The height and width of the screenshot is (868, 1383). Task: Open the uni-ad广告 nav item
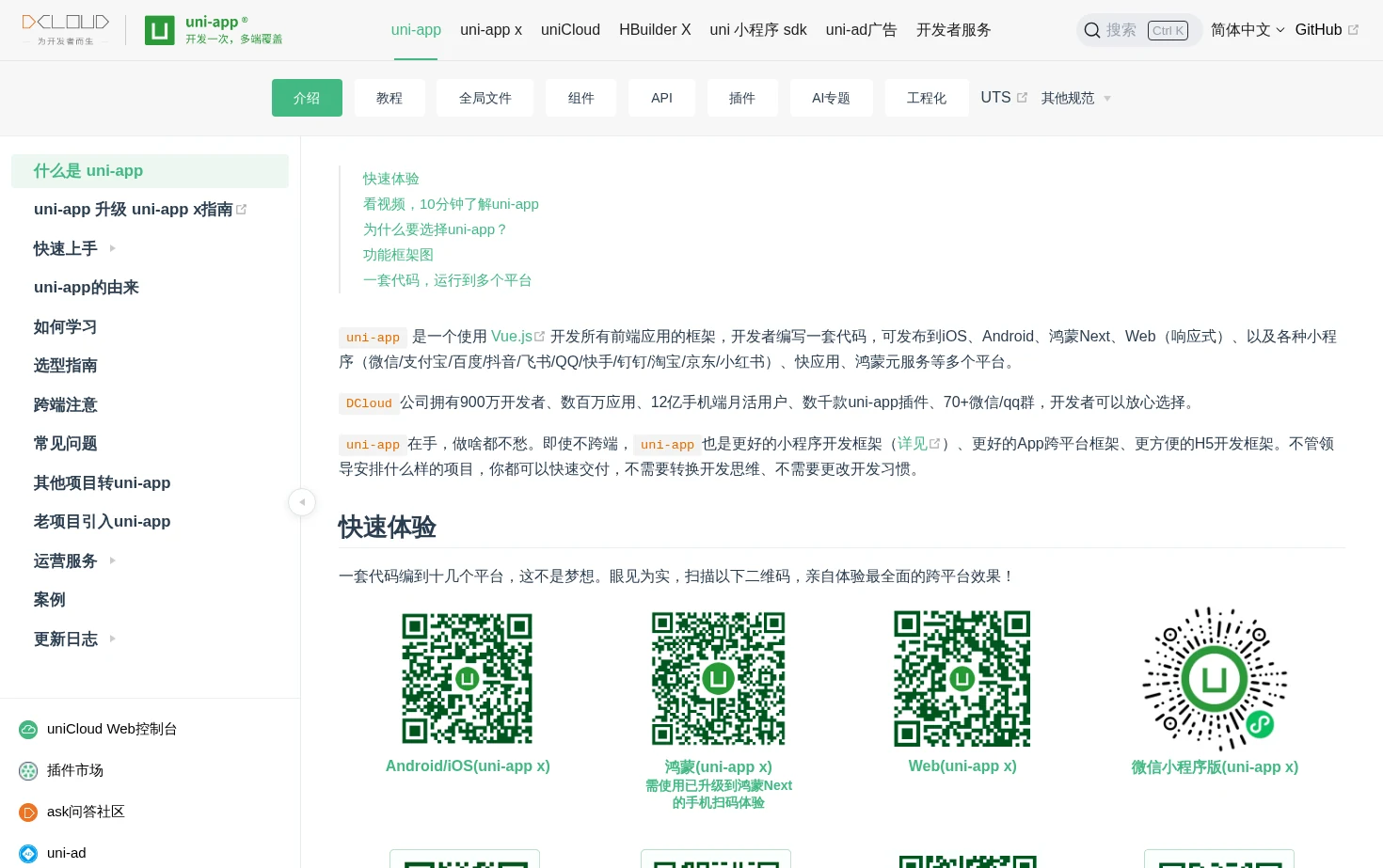(x=862, y=30)
